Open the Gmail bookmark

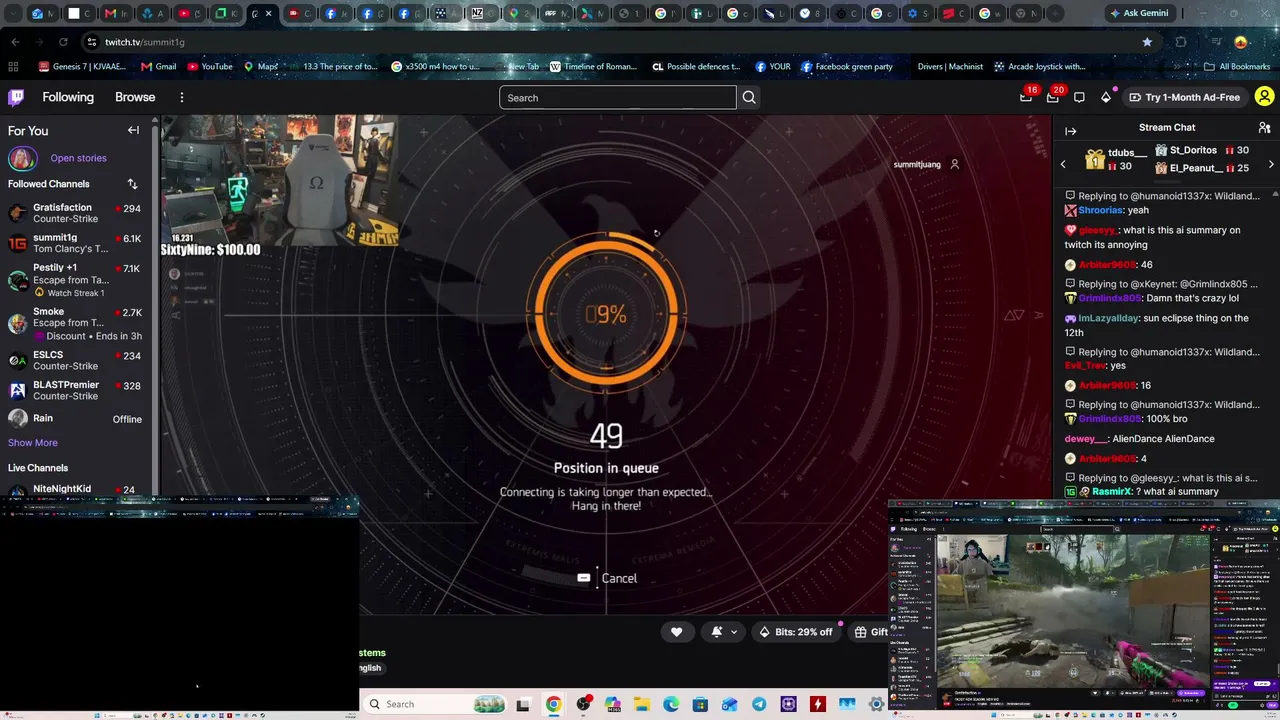(x=159, y=67)
